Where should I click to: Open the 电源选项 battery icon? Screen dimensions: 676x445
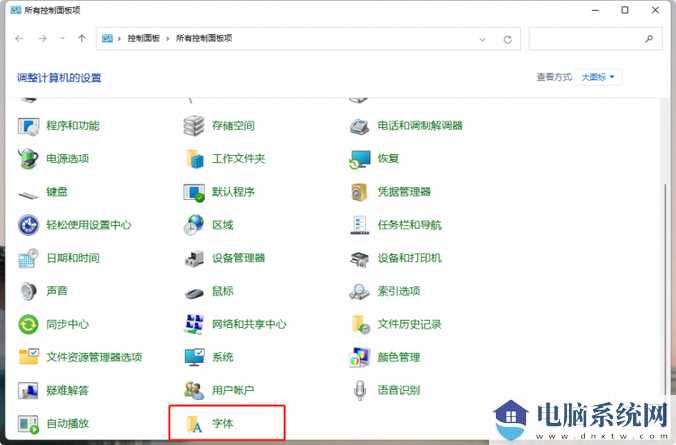click(28, 159)
